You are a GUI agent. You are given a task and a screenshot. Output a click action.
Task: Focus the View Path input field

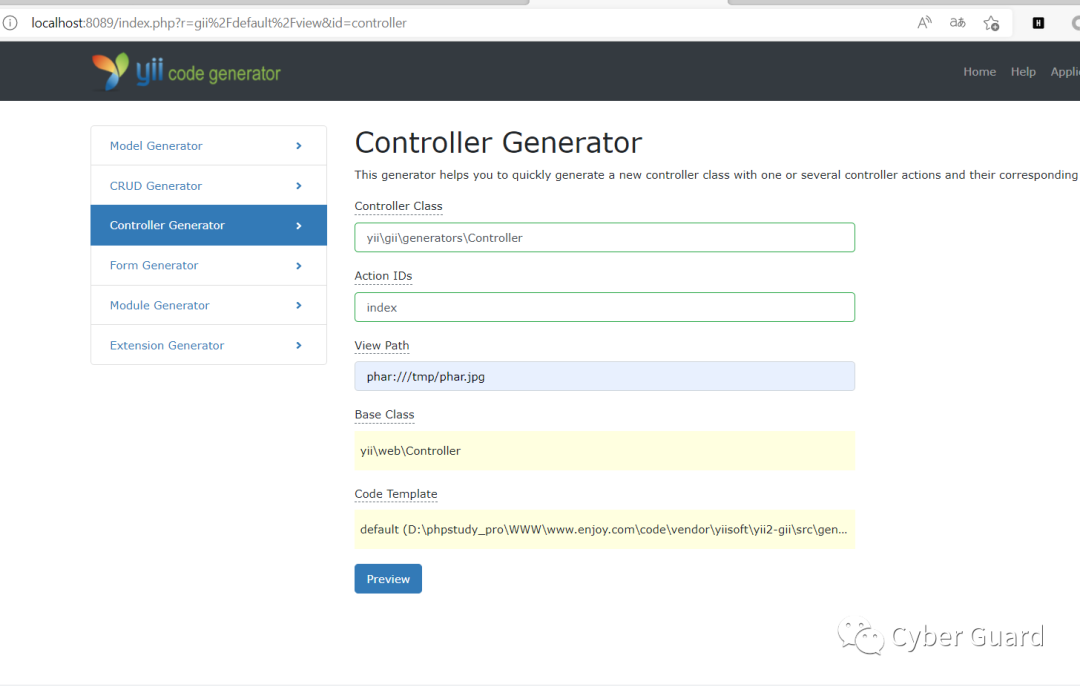coord(604,376)
